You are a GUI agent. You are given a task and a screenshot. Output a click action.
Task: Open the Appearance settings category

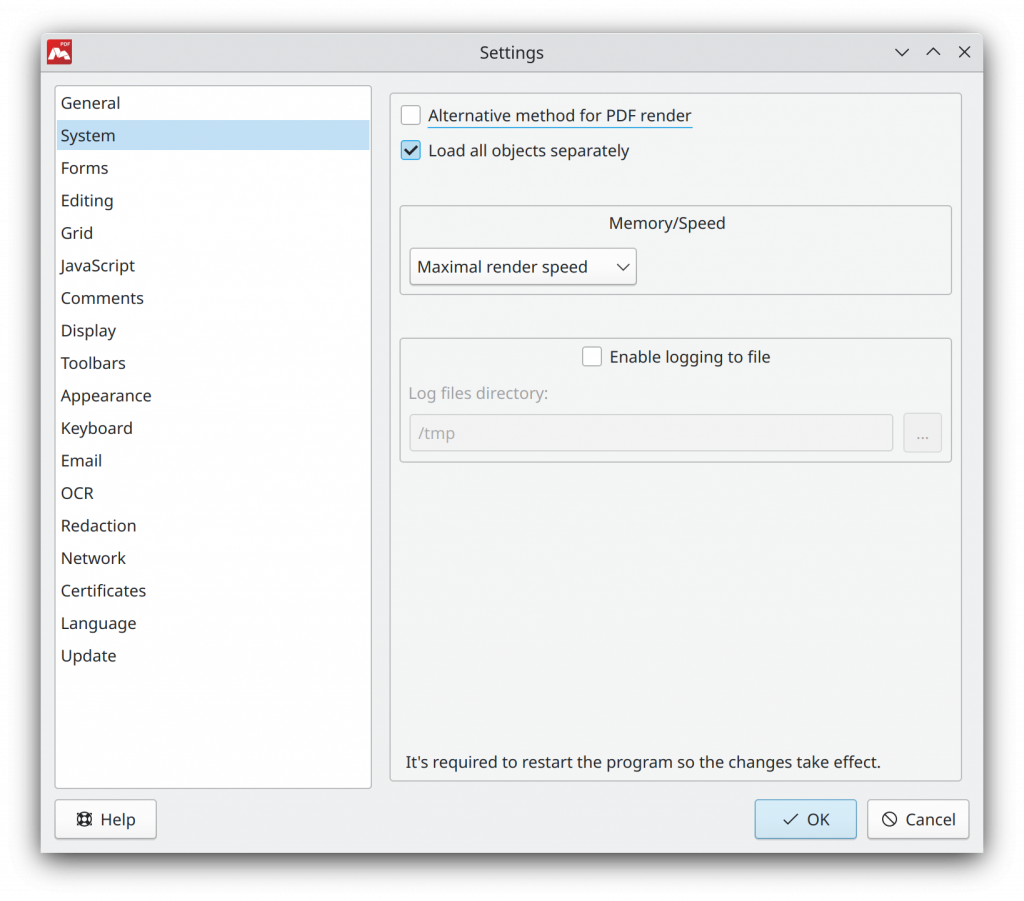point(213,396)
